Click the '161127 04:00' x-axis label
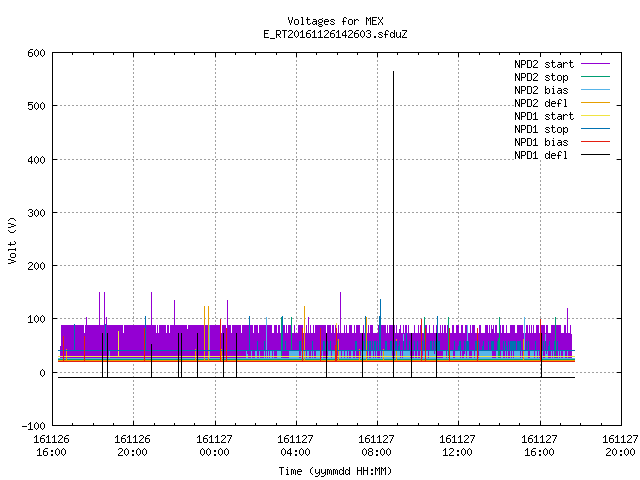 click(296, 446)
